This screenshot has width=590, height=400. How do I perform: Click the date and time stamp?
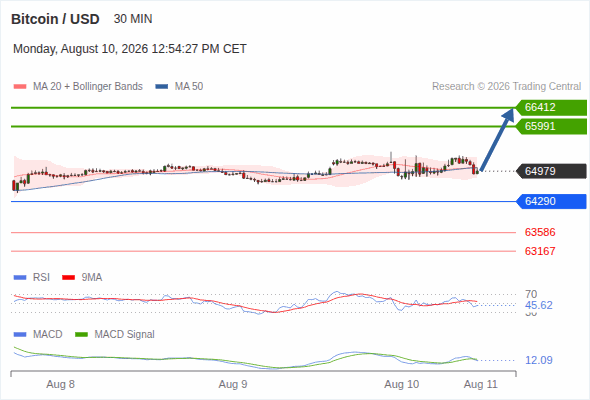point(130,49)
